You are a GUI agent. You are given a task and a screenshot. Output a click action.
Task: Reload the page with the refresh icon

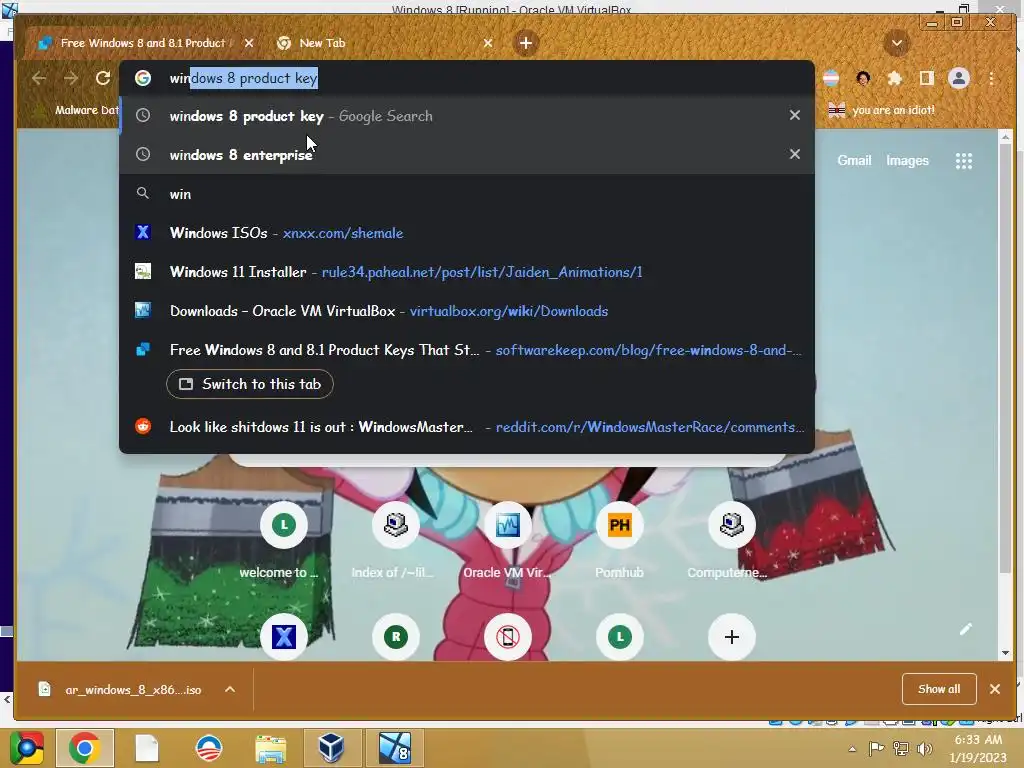tap(103, 78)
